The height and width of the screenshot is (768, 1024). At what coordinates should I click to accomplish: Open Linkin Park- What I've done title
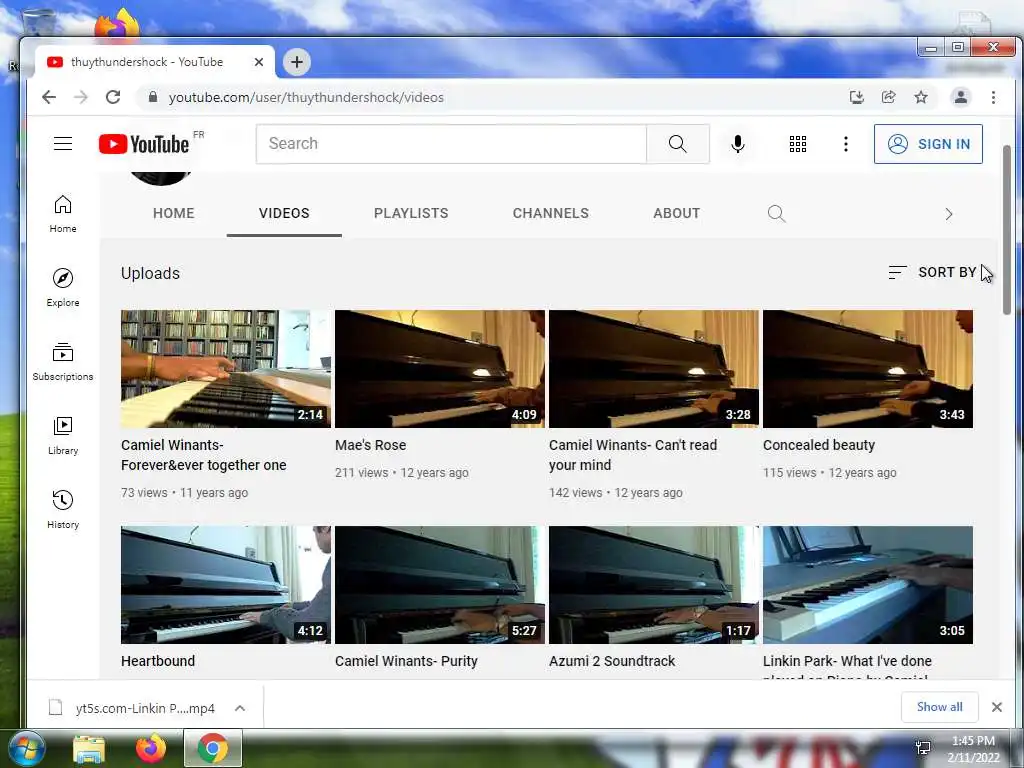click(x=847, y=665)
